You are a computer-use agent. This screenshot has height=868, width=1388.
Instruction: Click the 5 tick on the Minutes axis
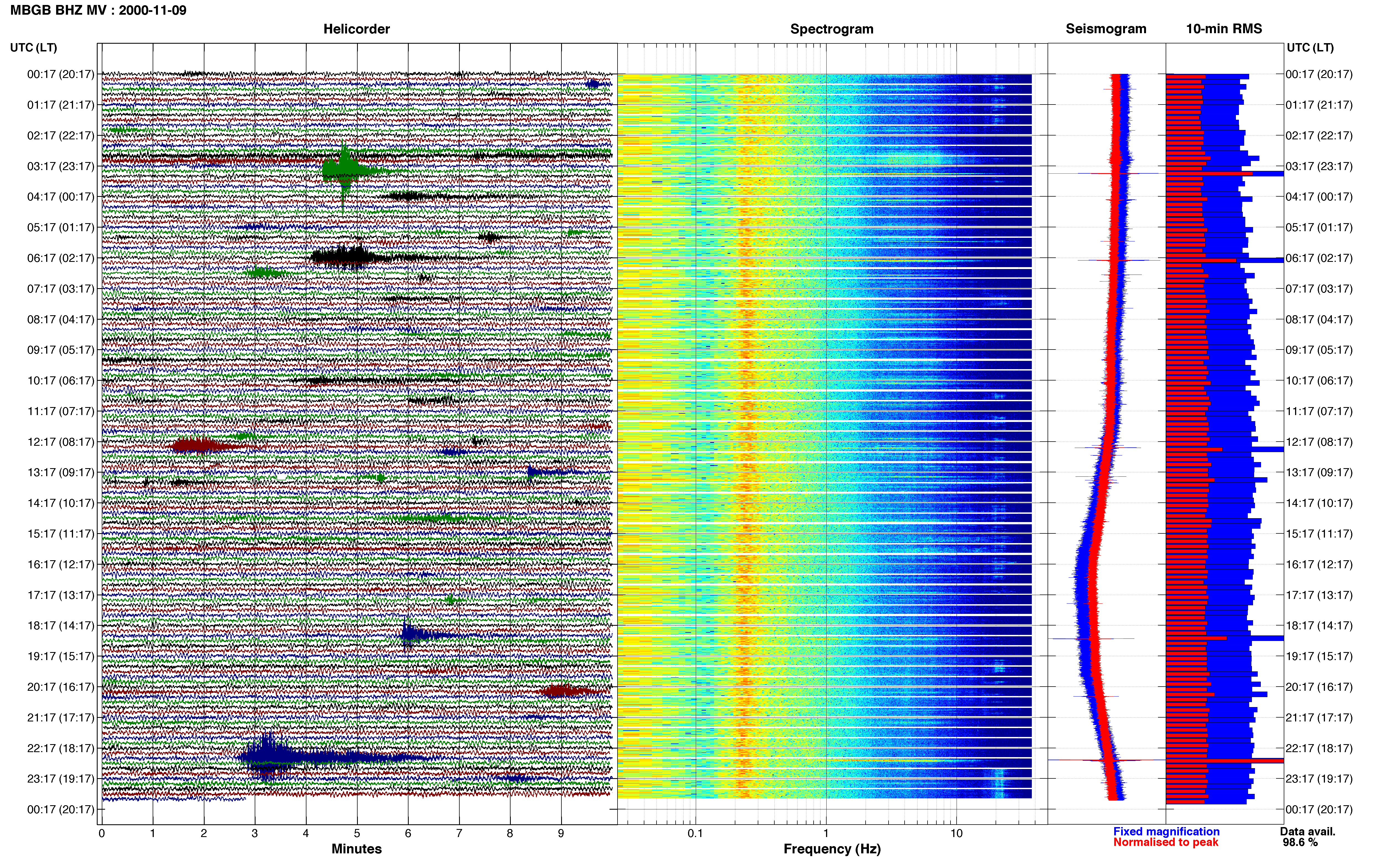[x=357, y=833]
